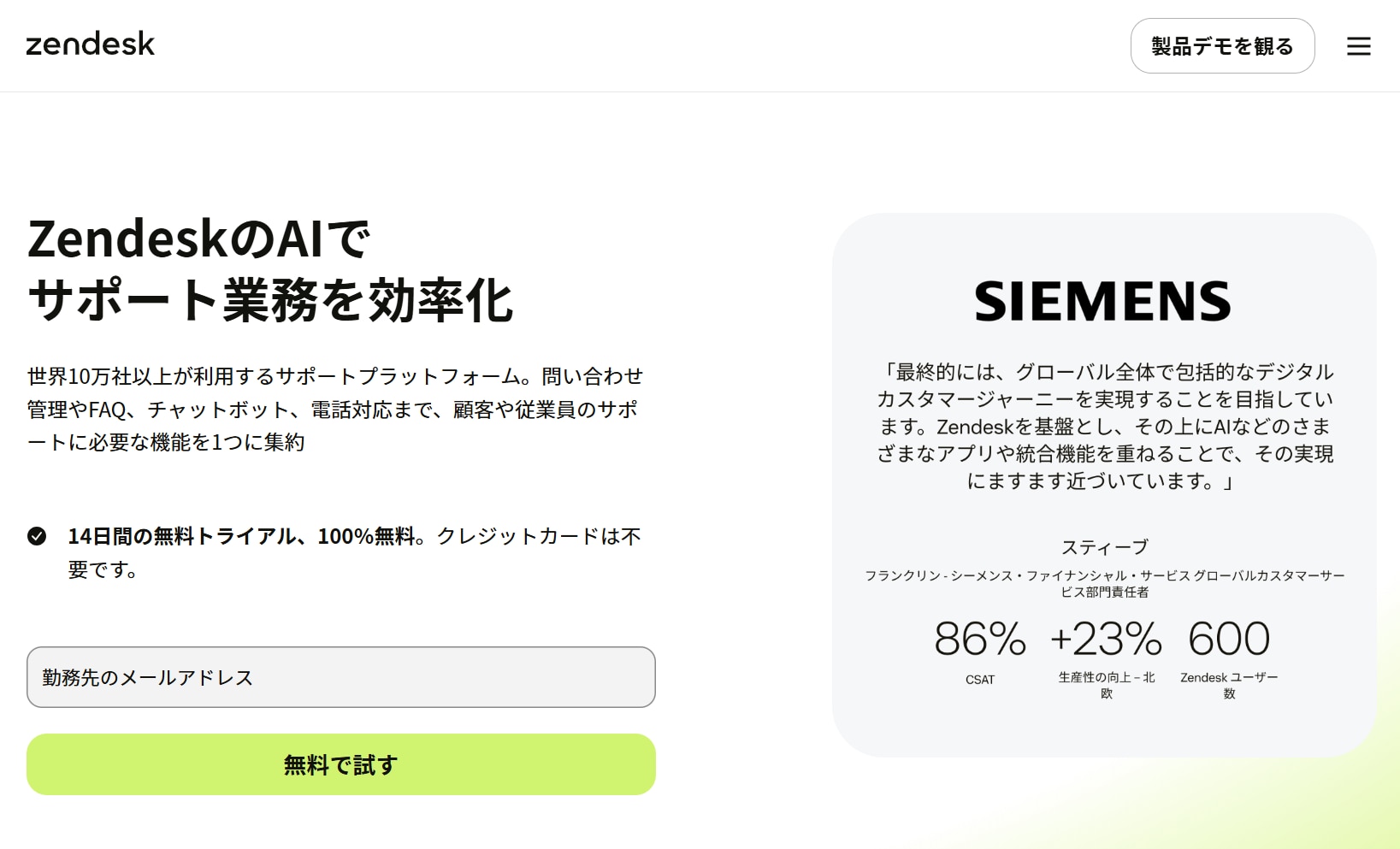Click the 世界10万社以上 description paragraph

tap(334, 409)
